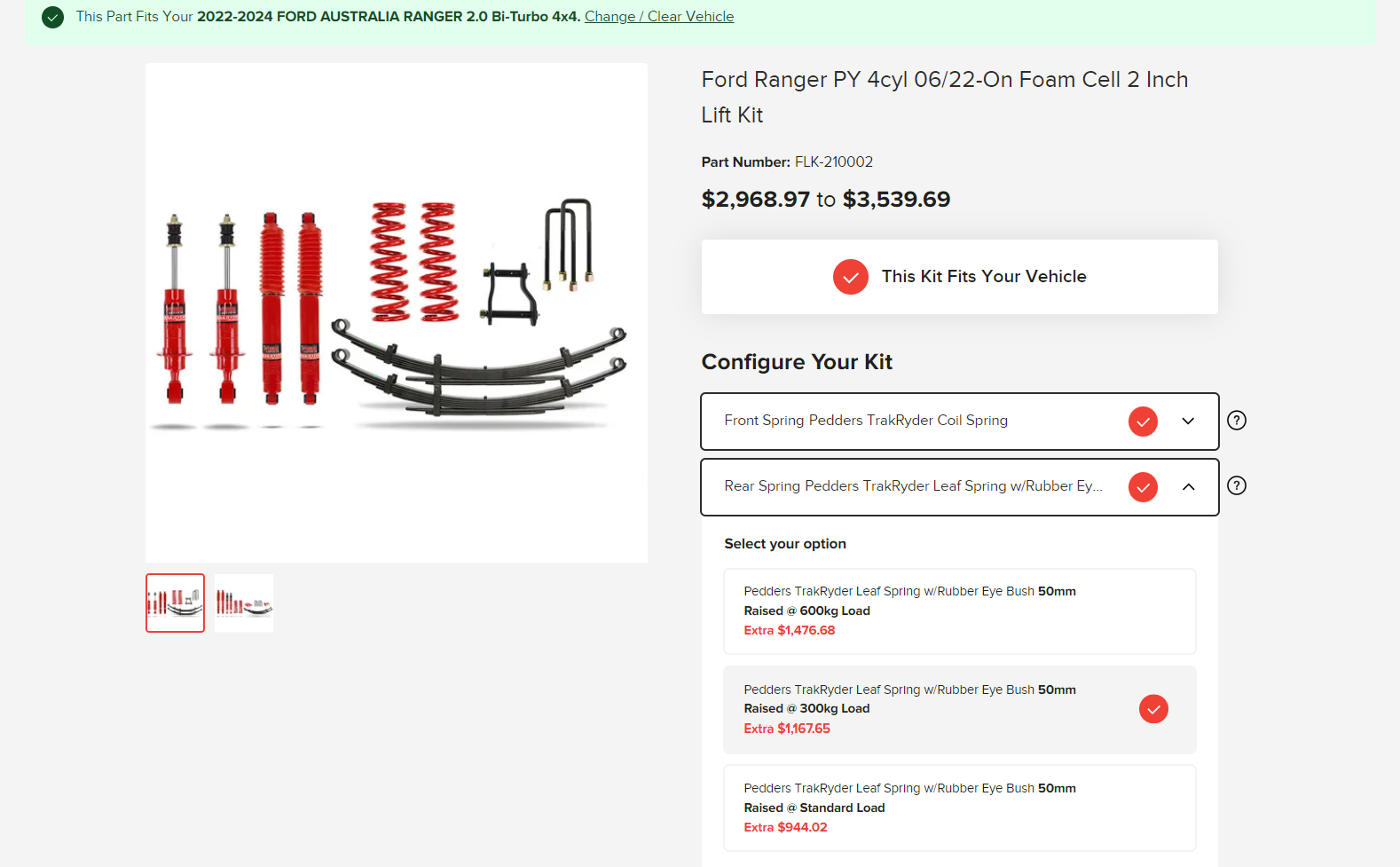Click red check beside This Kit Fits Your Vehicle
This screenshot has height=867, width=1400.
pos(850,277)
